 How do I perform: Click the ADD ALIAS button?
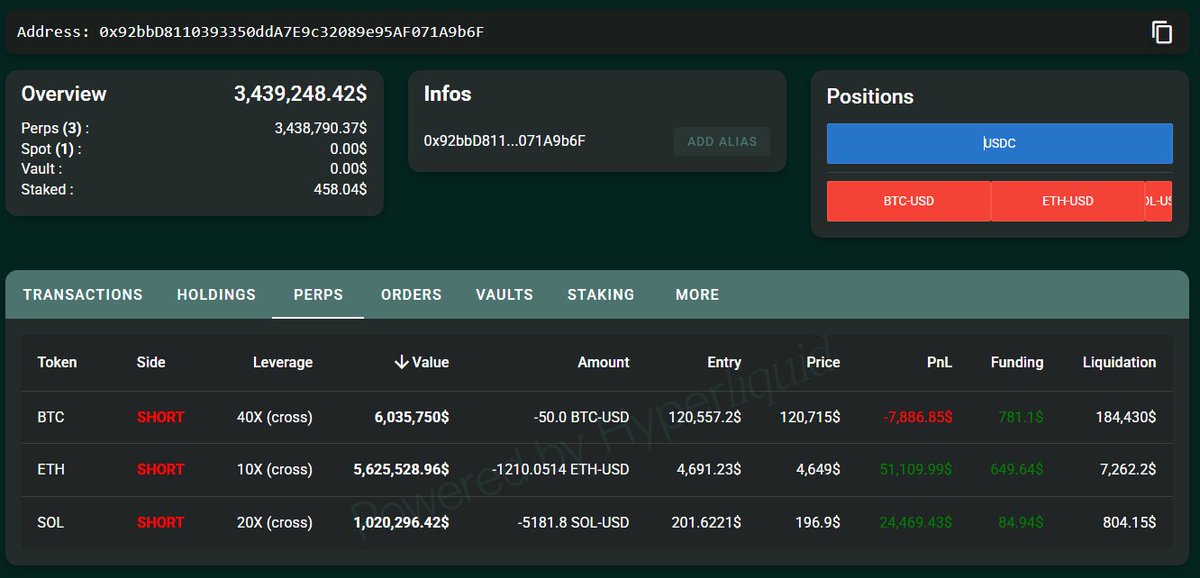click(722, 141)
